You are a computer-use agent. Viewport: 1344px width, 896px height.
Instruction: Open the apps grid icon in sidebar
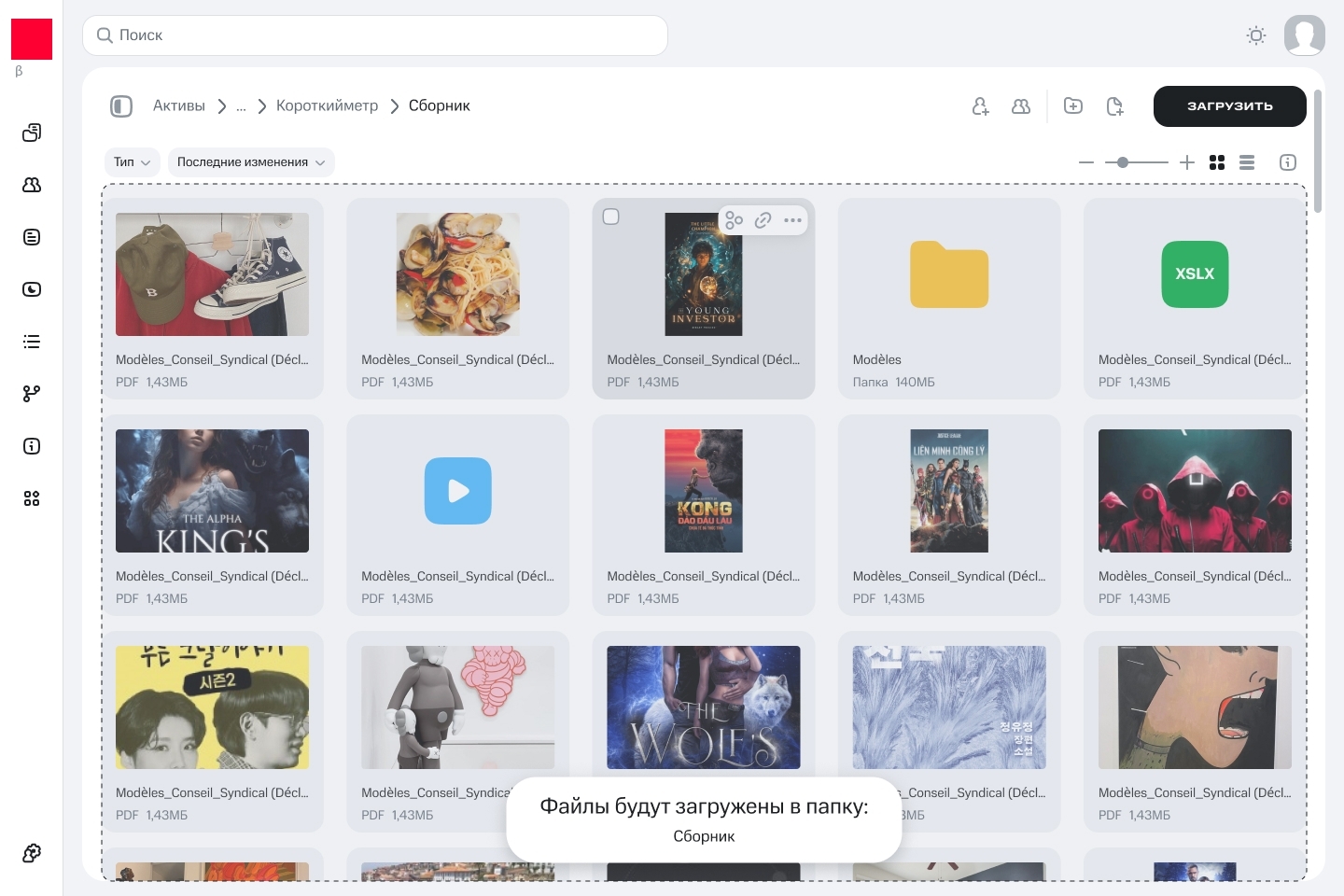coord(32,498)
